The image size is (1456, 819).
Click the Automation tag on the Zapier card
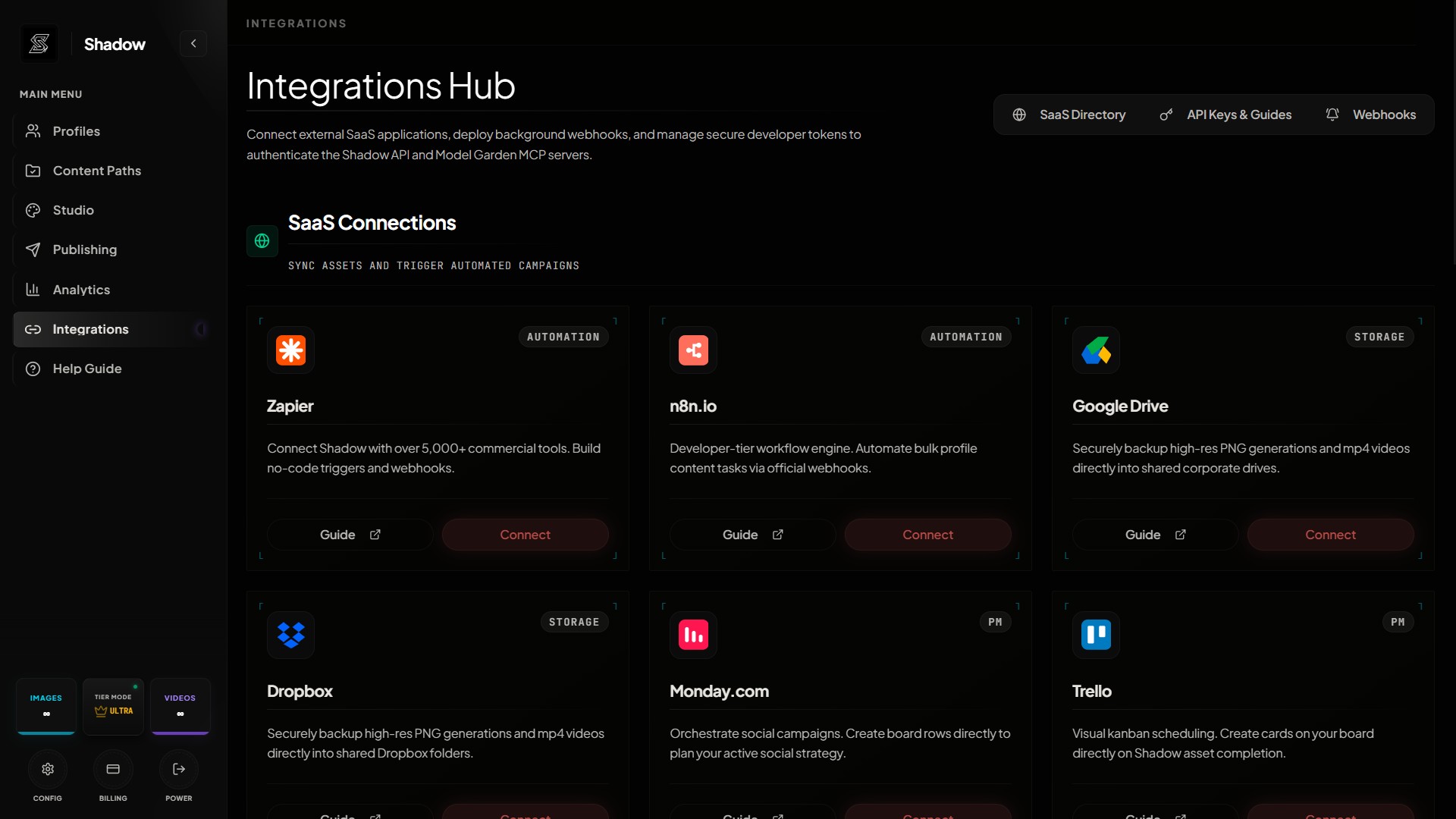563,337
